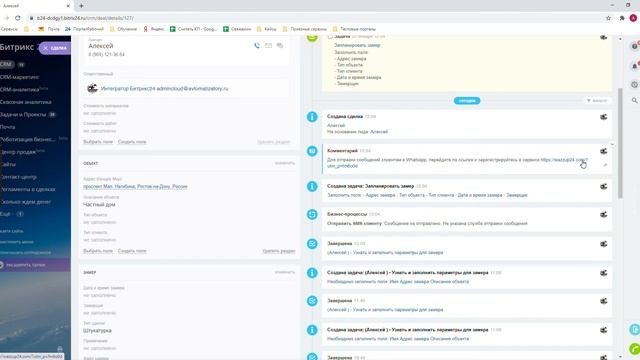
Task: Click Настроить меню in the sidebar
Action: 17,242
